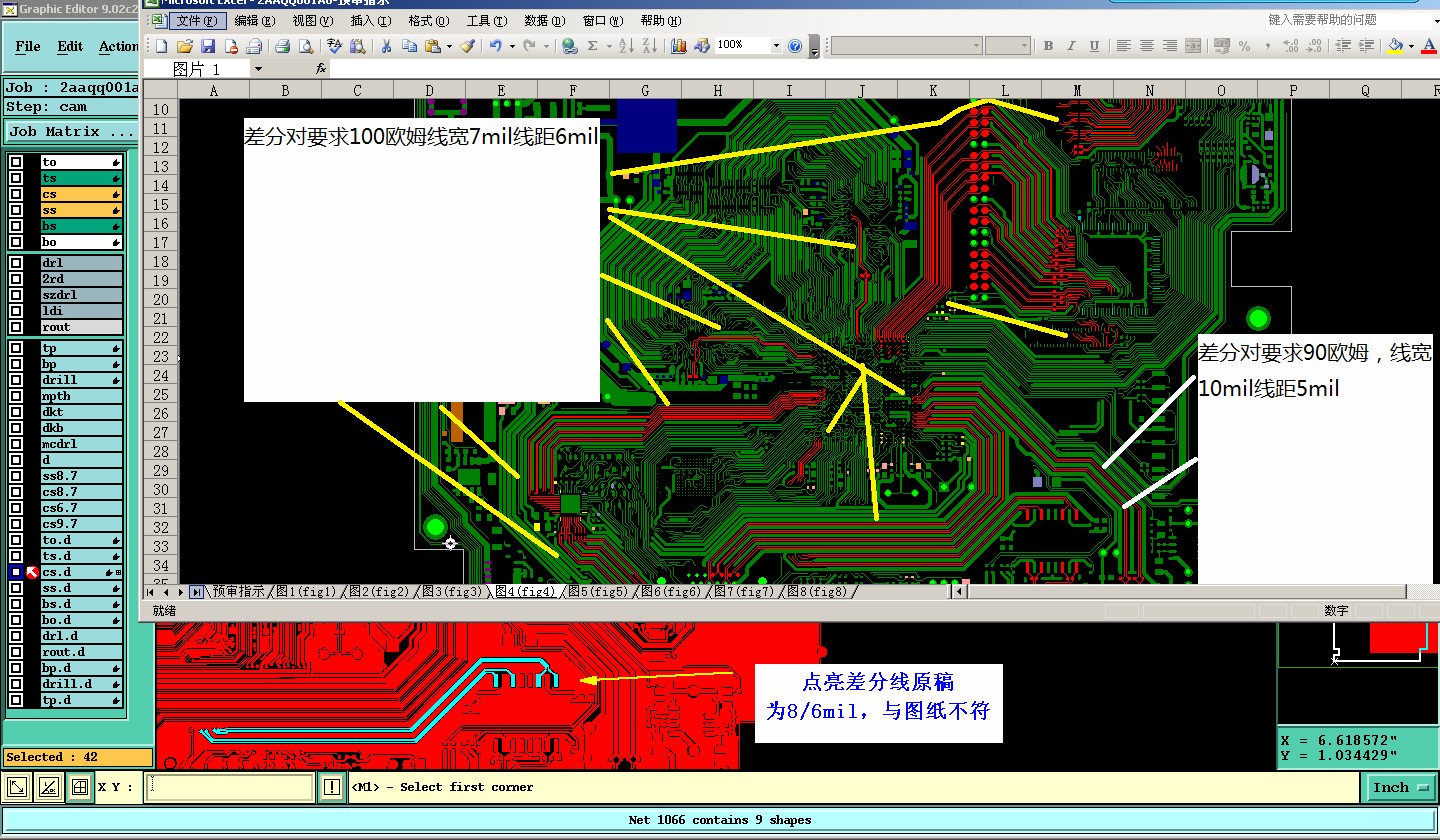The height and width of the screenshot is (840, 1440).
Task: Switch to sheet tab 图5(fig5)
Action: pos(597,592)
